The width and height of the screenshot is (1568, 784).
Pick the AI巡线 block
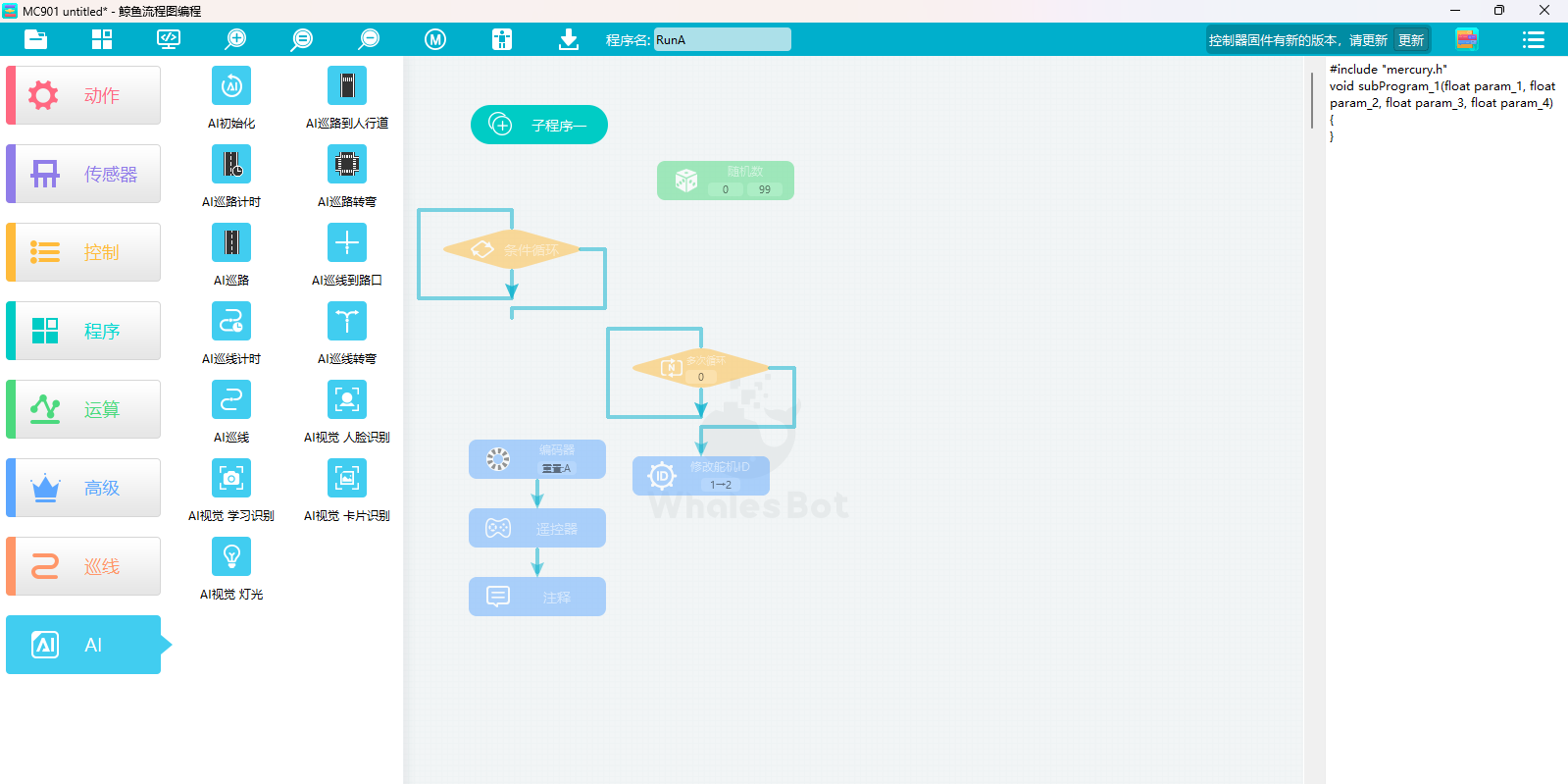[x=231, y=399]
